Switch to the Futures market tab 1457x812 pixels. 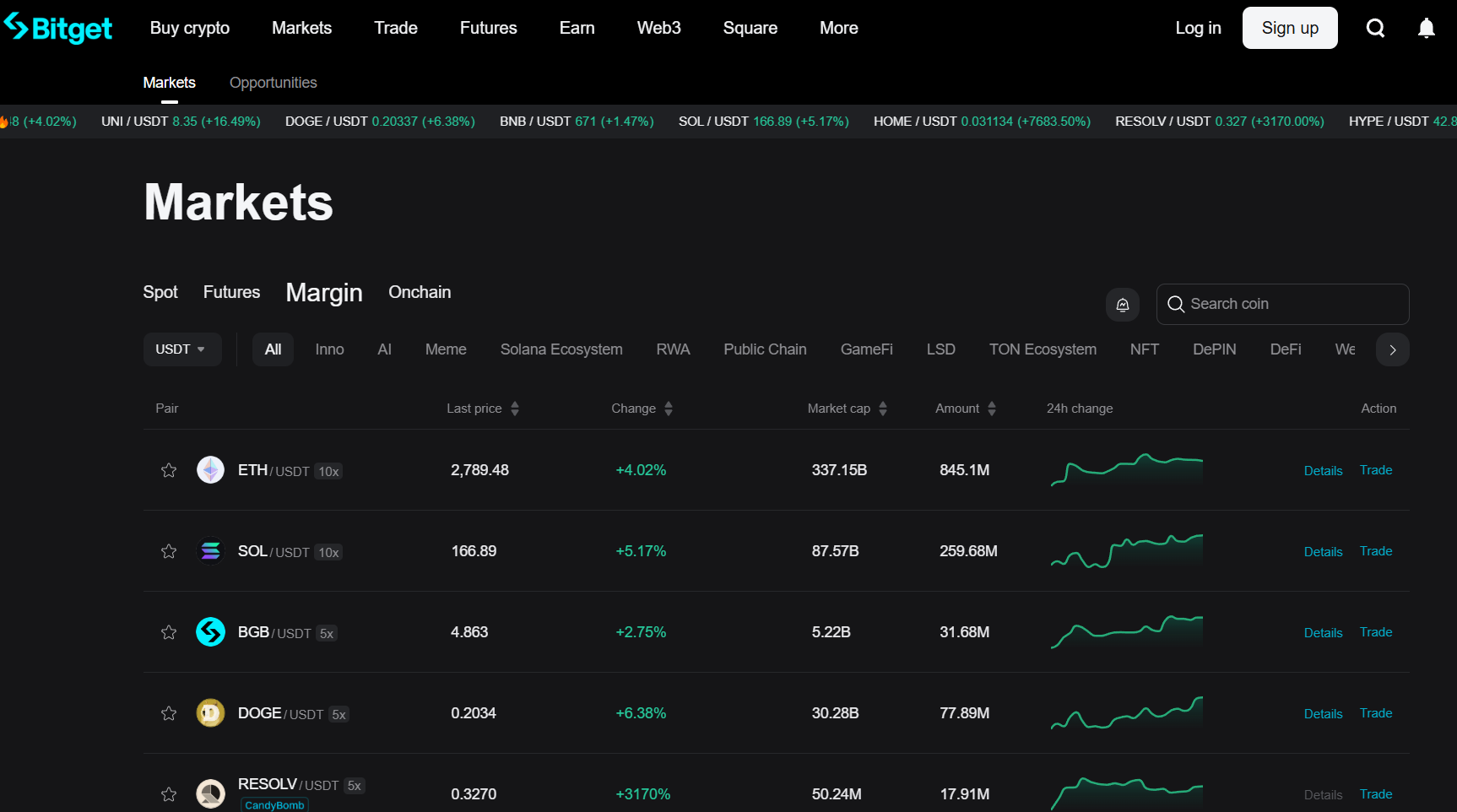coord(232,292)
